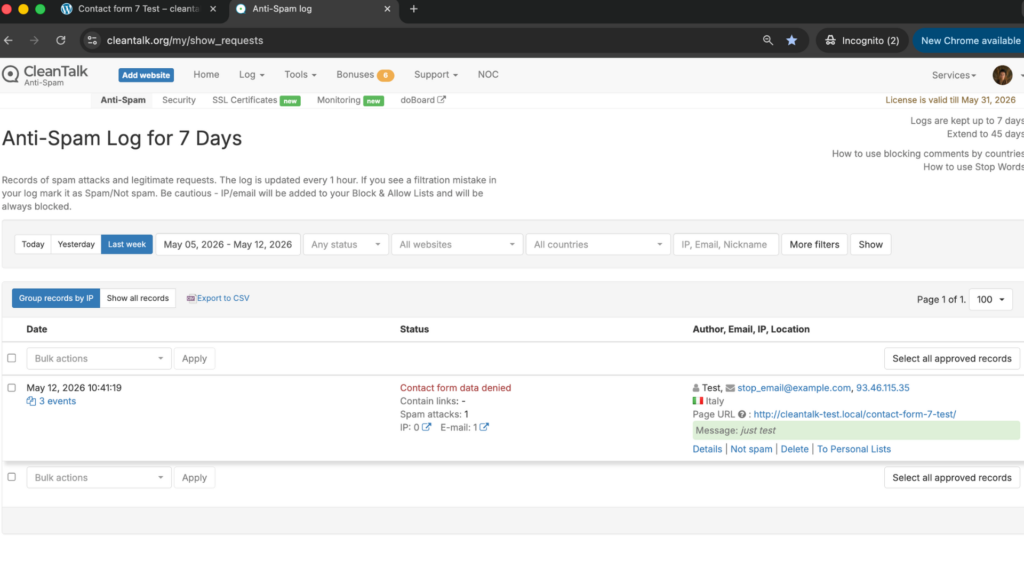The width and height of the screenshot is (1024, 576).
Task: Click the top Apply button
Action: [x=194, y=359]
